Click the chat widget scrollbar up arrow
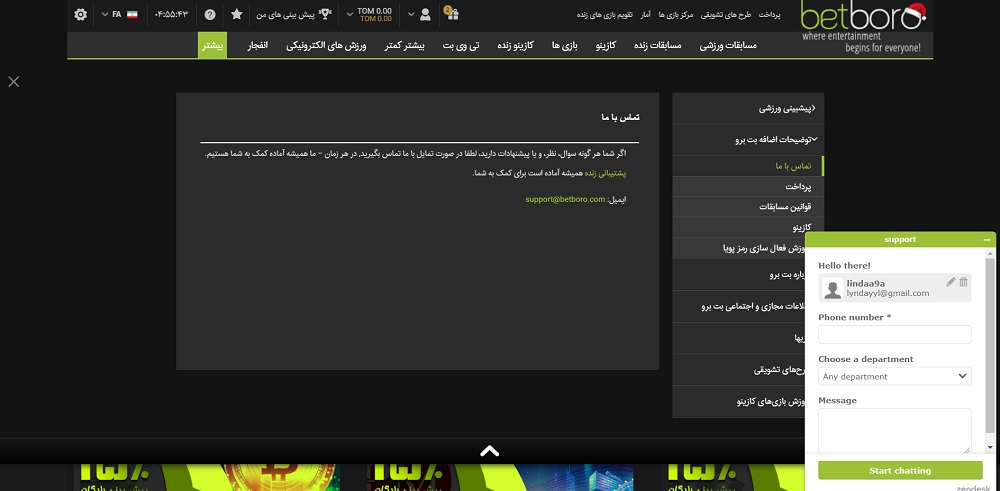Screen dimensions: 1000x491 (x=990, y=254)
